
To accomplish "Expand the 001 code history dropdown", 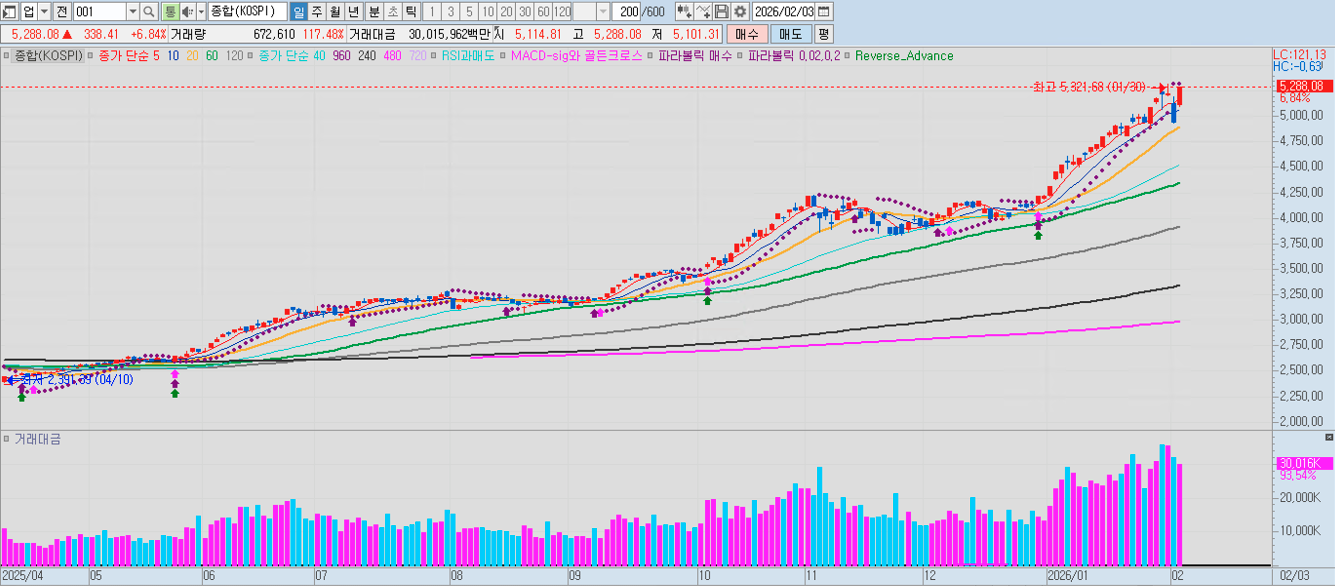I will tap(133, 11).
